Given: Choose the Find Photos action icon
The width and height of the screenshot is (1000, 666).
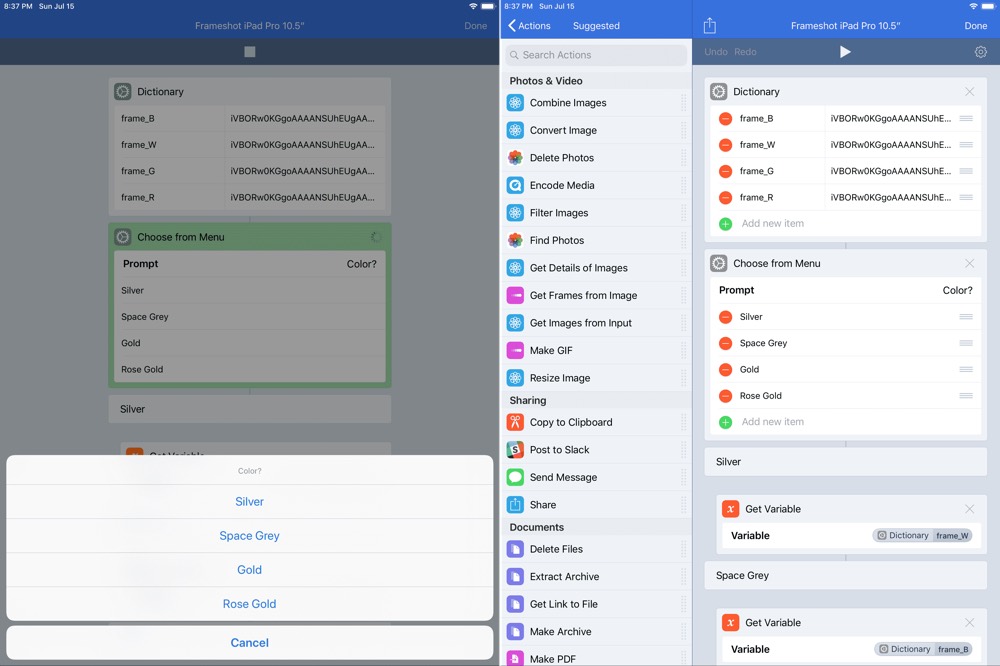Looking at the screenshot, I should tap(515, 240).
